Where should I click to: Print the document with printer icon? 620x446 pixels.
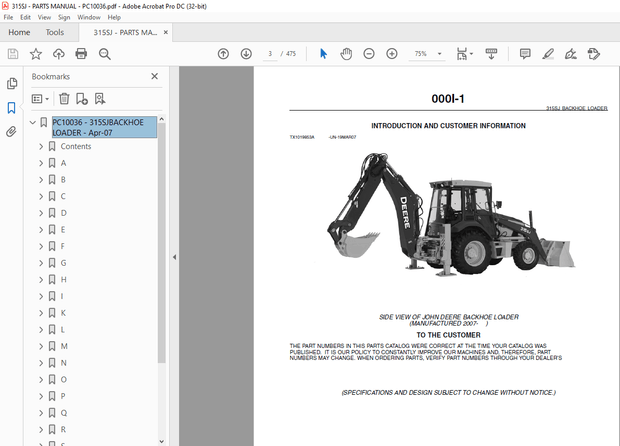(x=81, y=54)
